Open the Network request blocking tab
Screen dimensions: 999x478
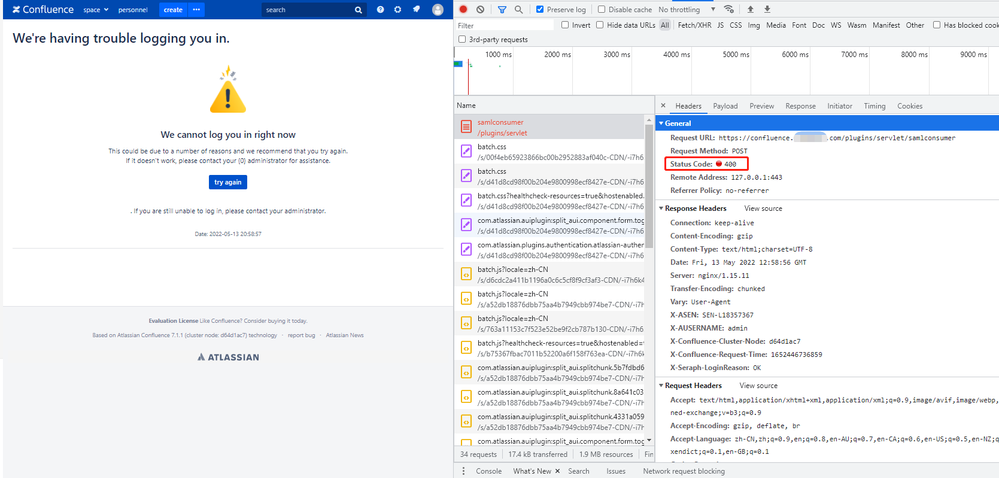(x=684, y=471)
